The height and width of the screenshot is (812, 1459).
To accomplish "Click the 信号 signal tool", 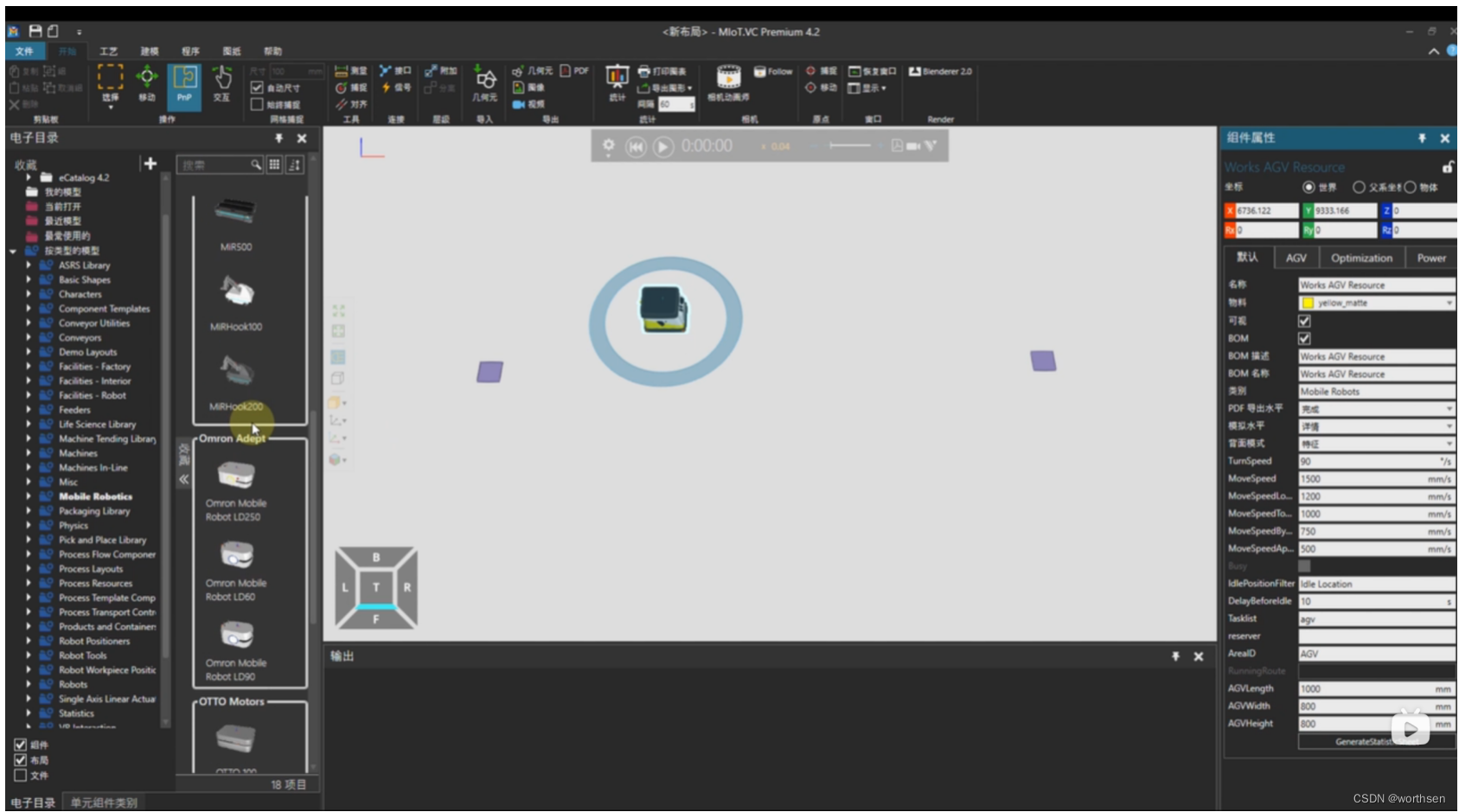I will [395, 87].
